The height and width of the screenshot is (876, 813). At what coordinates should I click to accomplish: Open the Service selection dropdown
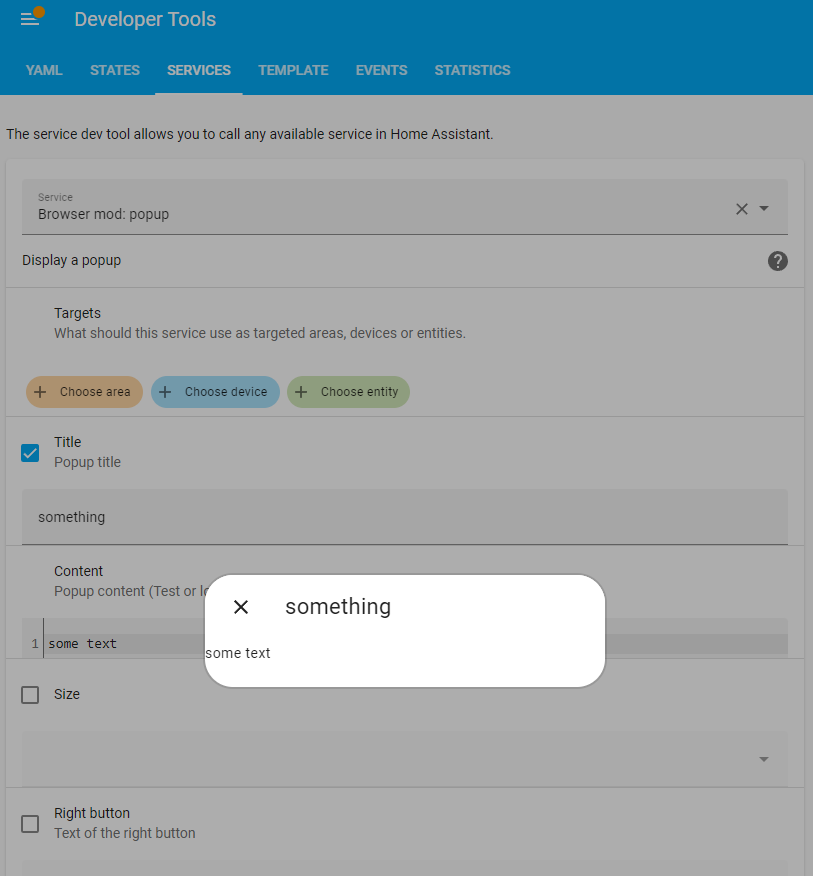[762, 209]
